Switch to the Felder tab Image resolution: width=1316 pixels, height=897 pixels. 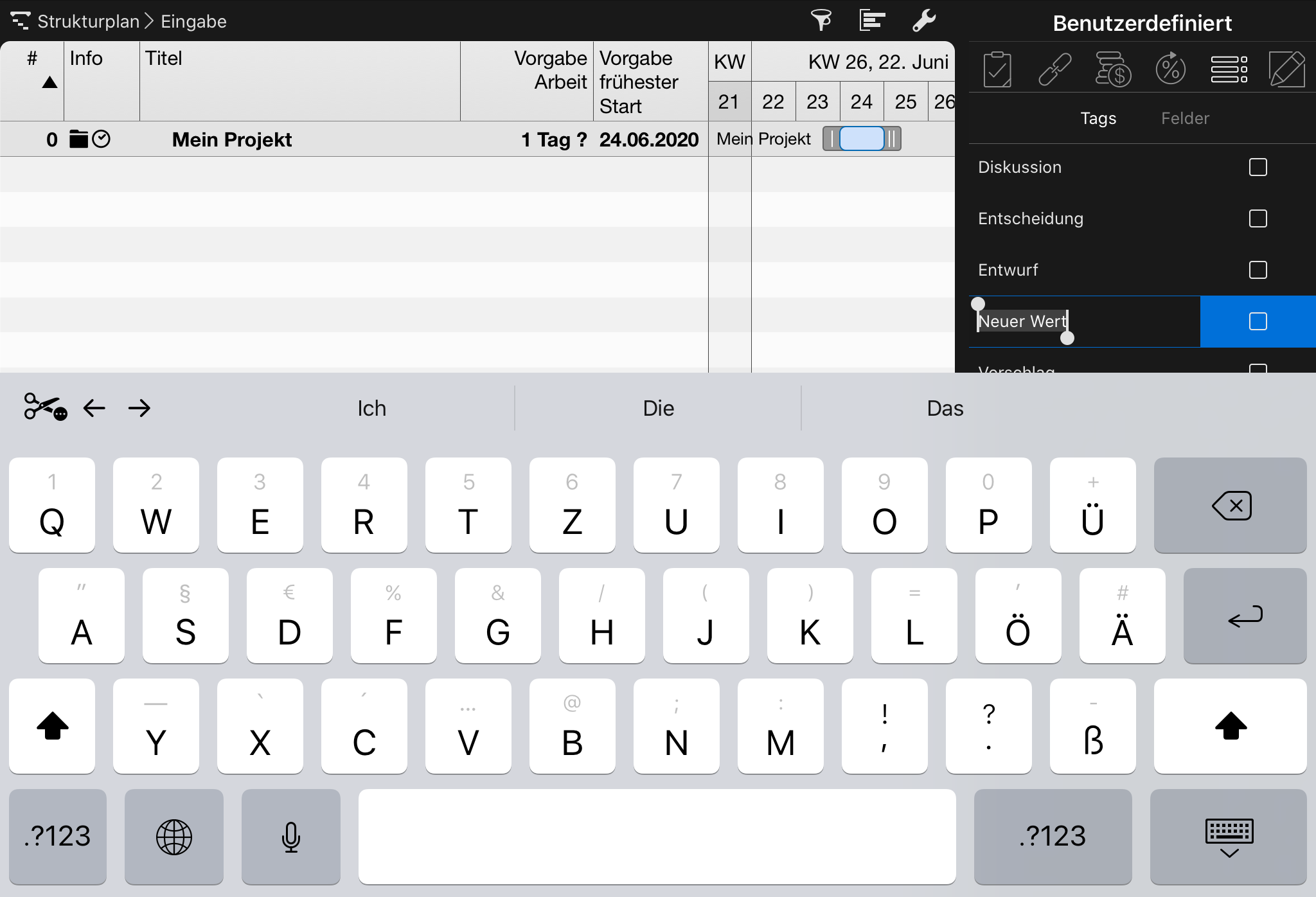[x=1183, y=119]
